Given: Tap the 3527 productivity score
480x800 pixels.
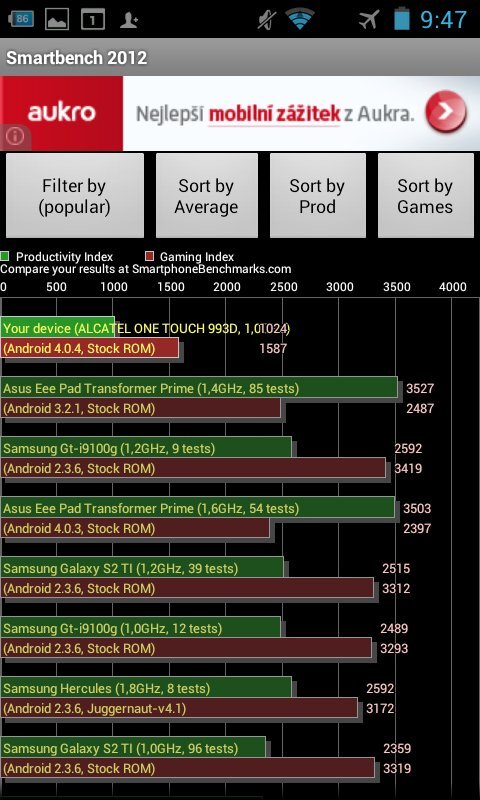Looking at the screenshot, I should point(420,388).
